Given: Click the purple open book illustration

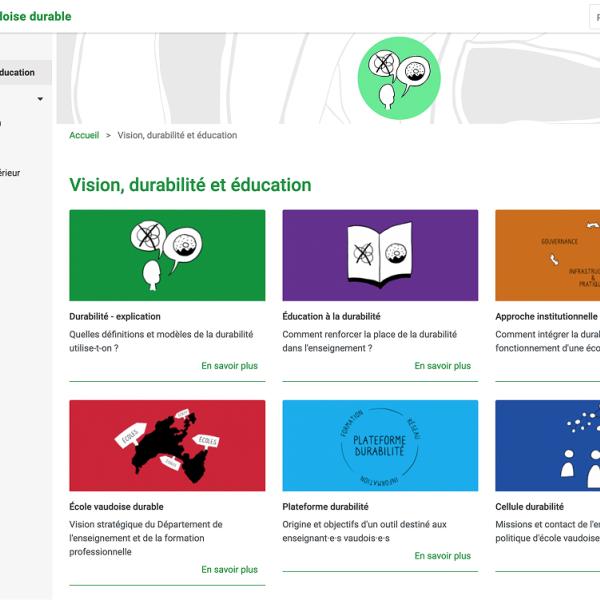Looking at the screenshot, I should click(379, 255).
